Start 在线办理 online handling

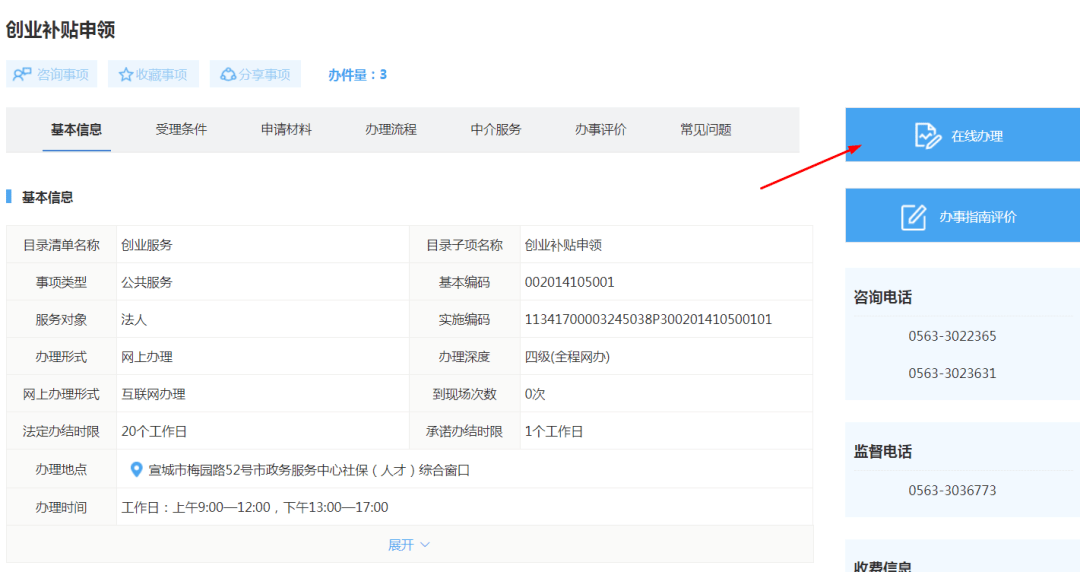[x=963, y=135]
